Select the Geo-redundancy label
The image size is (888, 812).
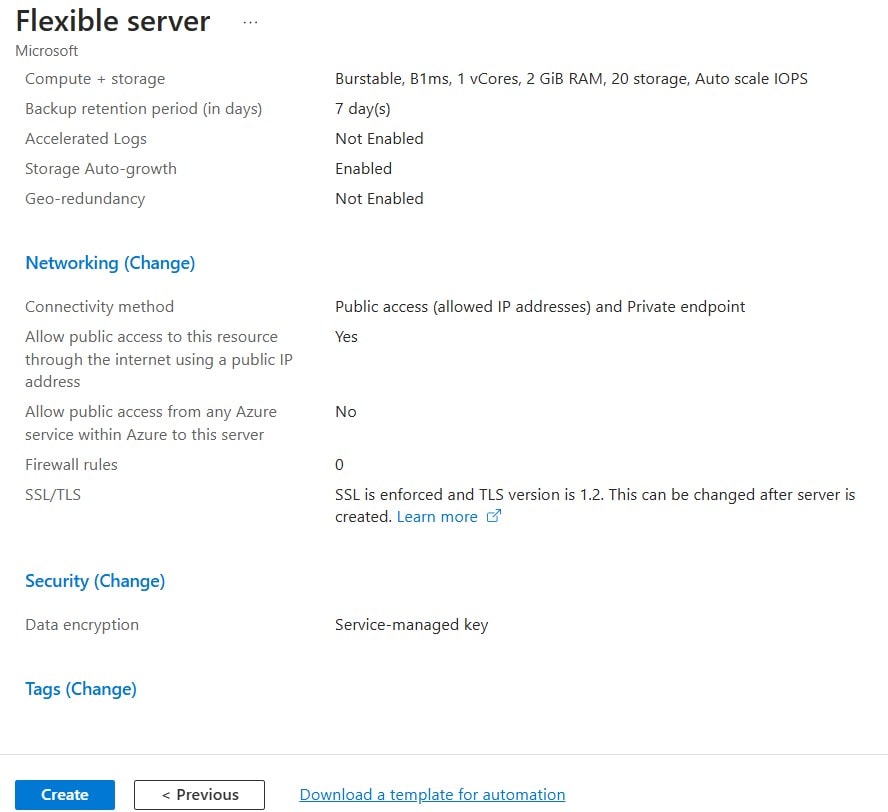86,199
